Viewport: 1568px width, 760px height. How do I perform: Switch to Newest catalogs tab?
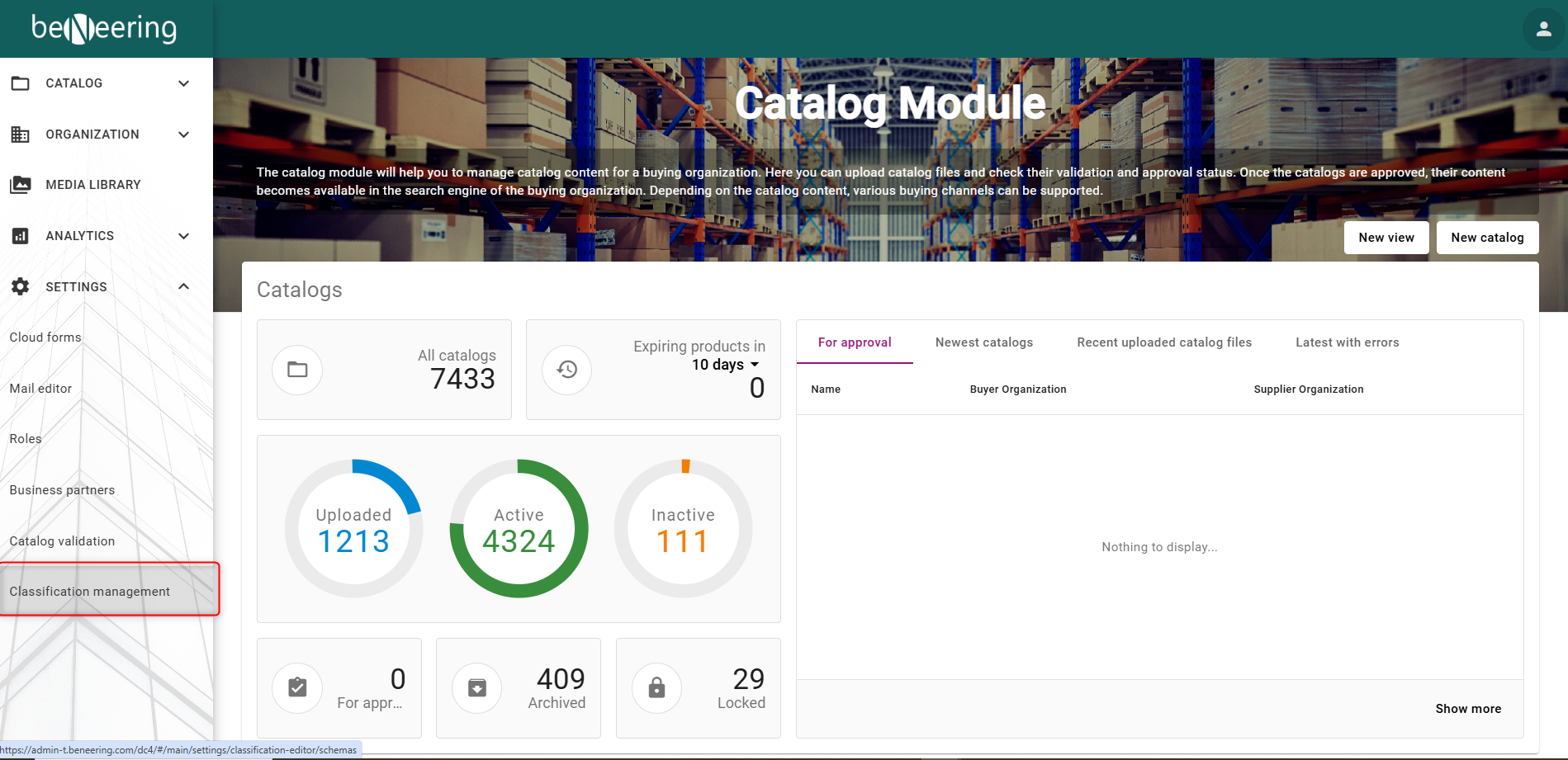[983, 342]
